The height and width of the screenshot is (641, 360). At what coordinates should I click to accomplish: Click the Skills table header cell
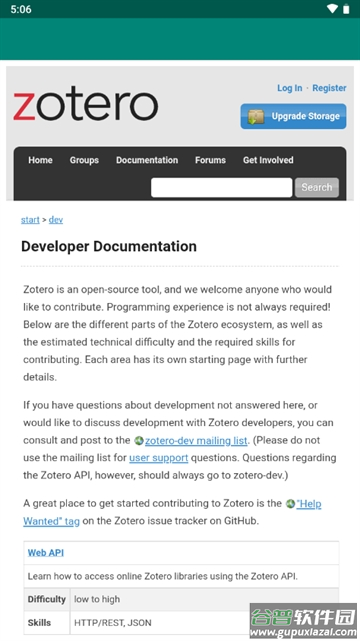47,623
